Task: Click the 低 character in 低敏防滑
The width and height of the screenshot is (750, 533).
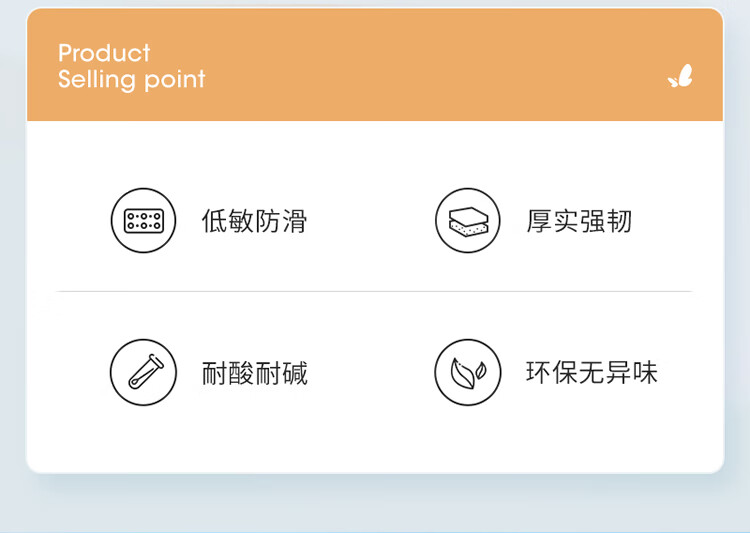Action: tap(214, 221)
